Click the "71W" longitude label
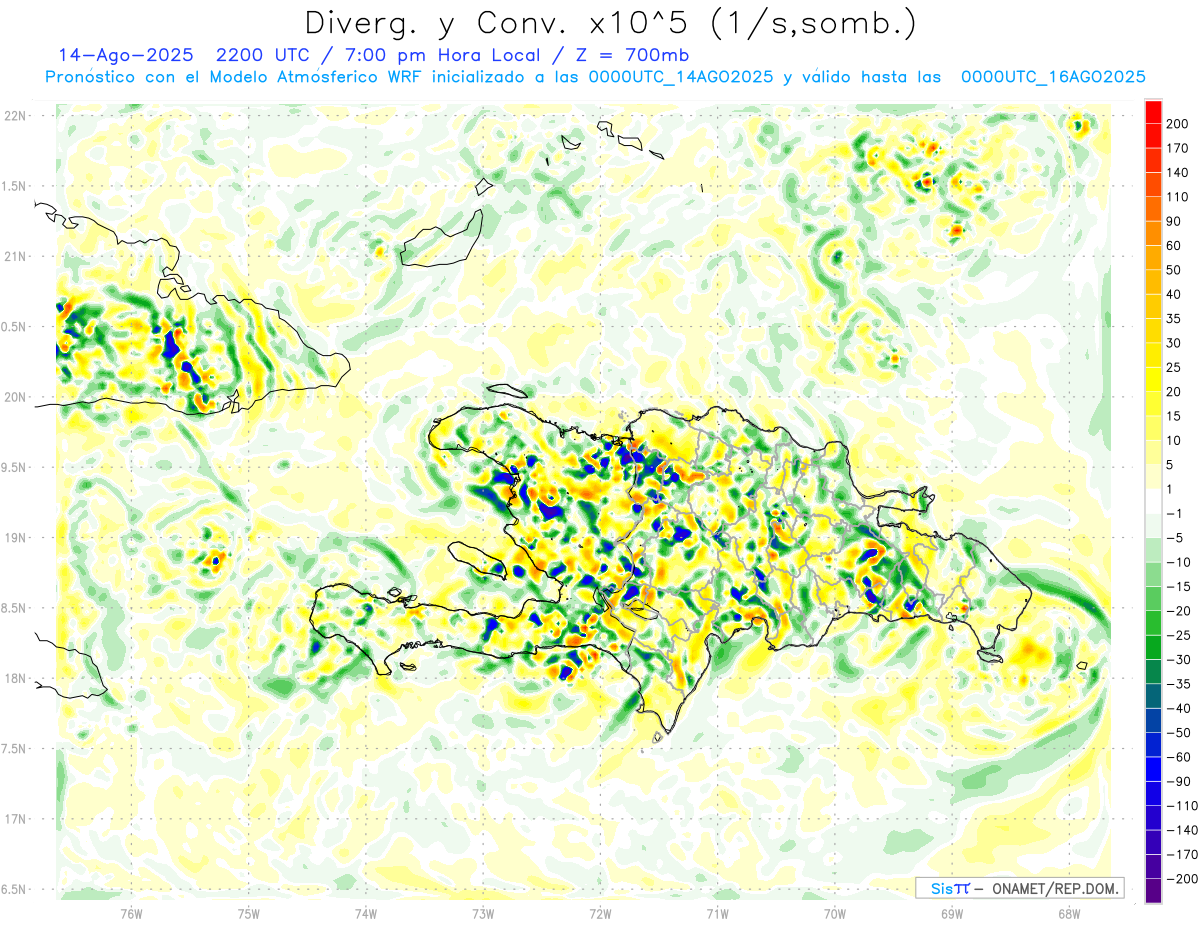Image resolution: width=1200 pixels, height=927 pixels. 717,913
